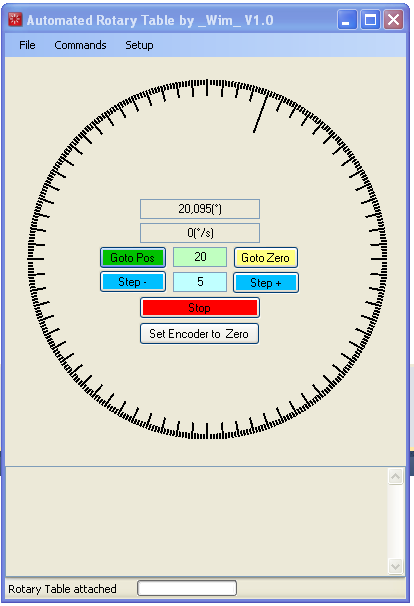414x606 pixels.
Task: Open the Setup menu
Action: (x=139, y=45)
